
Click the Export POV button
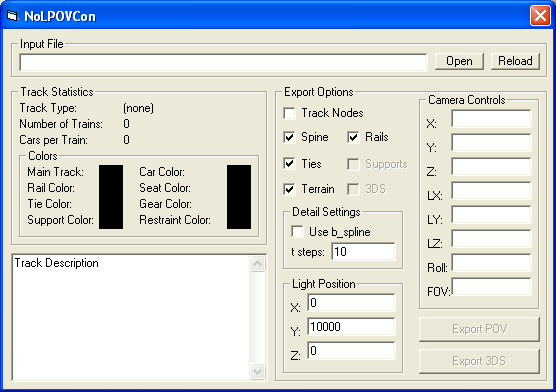click(x=479, y=329)
